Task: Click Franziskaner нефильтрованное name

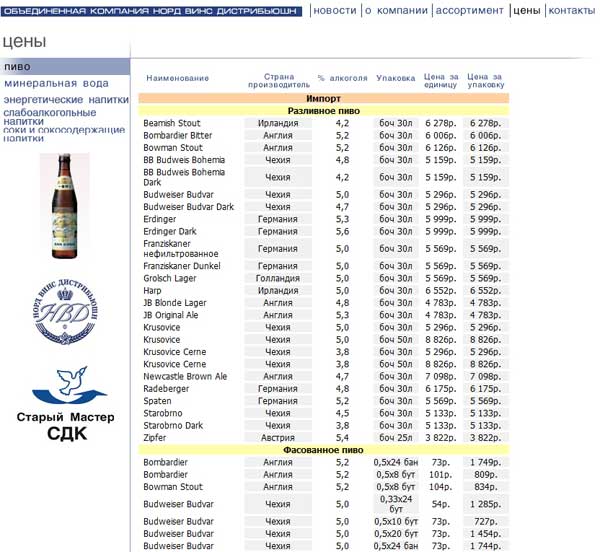Action: tap(181, 249)
